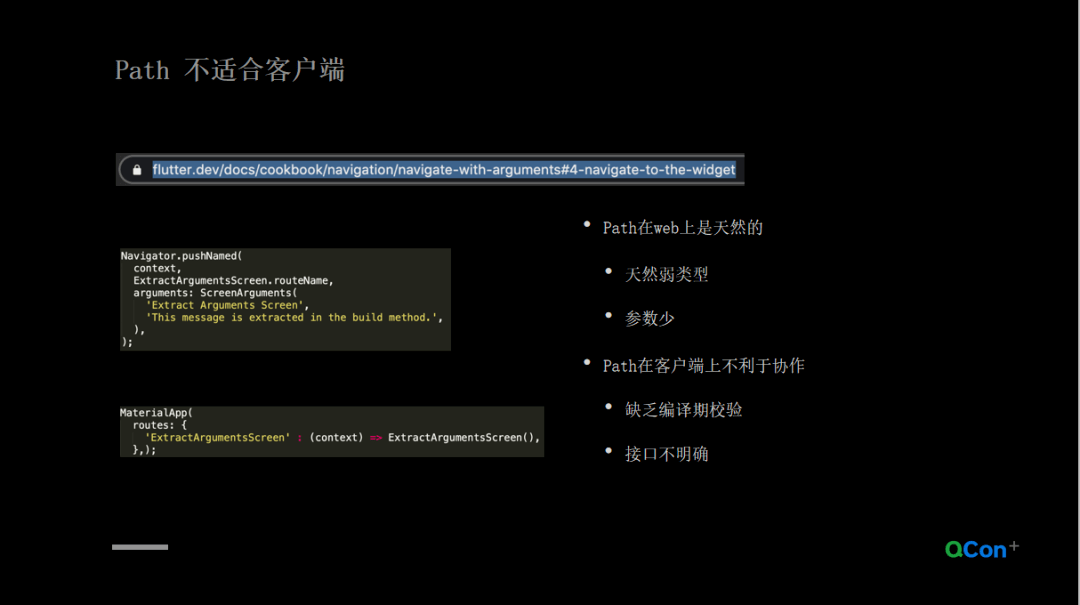The image size is (1080, 605).
Task: Click the string 'This message is extracted in the build method.'
Action: [291, 318]
